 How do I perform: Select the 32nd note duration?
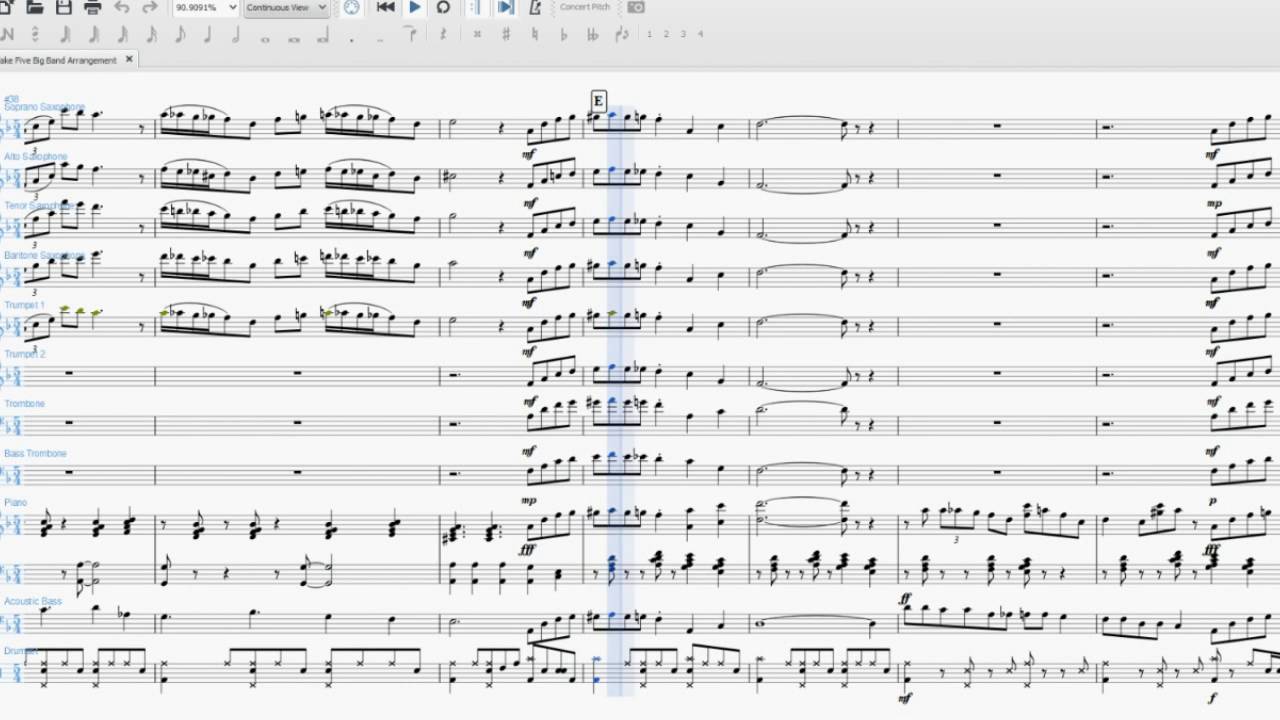122,34
